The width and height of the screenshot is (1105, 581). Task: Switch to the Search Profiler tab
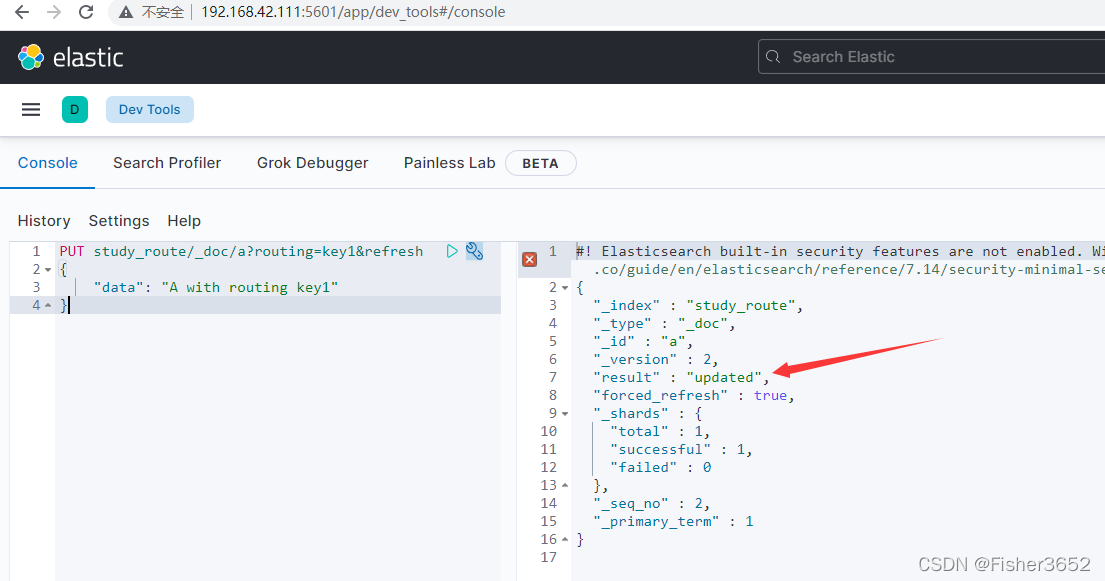tap(167, 163)
